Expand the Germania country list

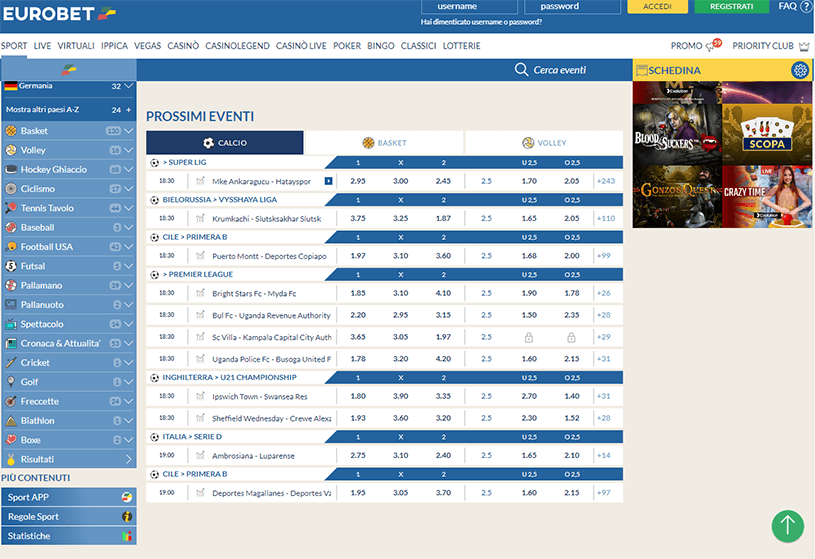coord(128,86)
